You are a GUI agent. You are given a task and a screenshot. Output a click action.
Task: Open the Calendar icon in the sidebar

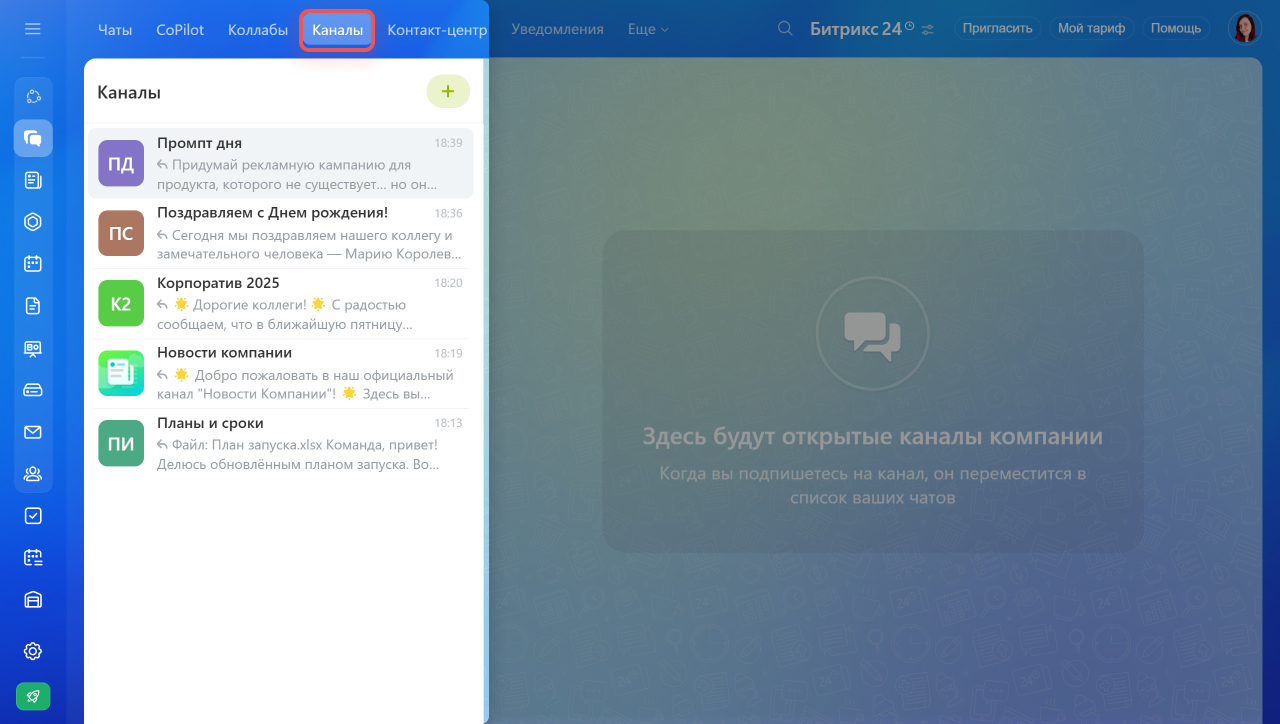tap(33, 264)
